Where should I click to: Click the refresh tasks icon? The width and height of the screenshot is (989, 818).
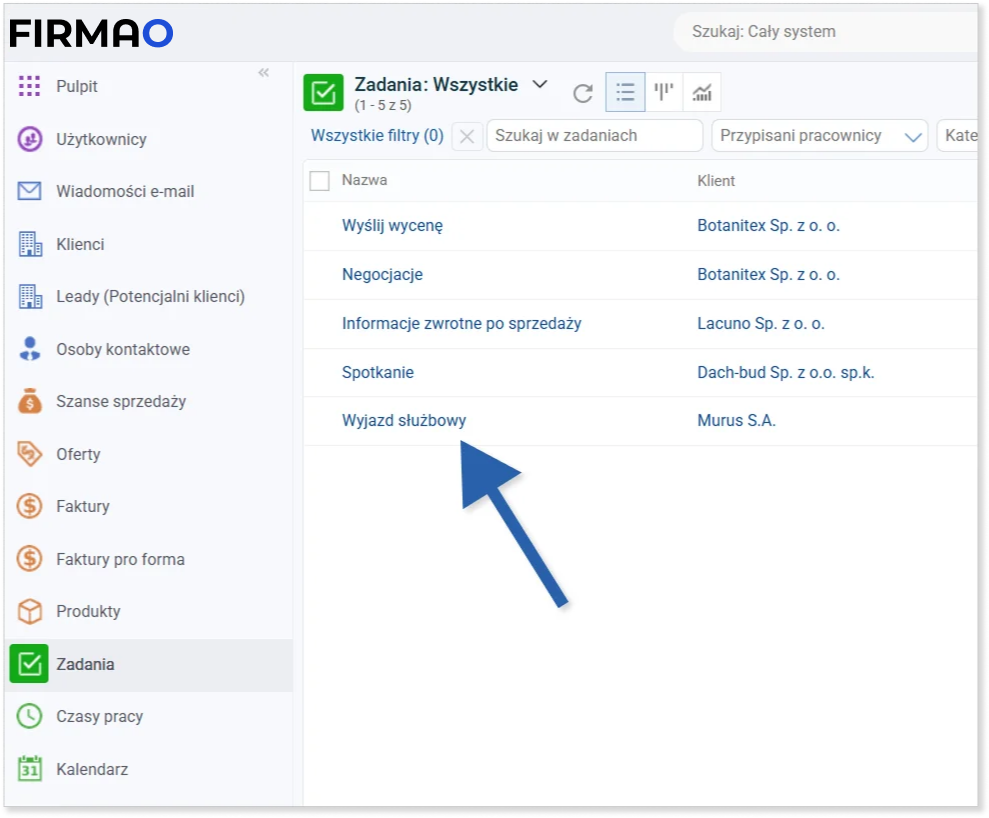coord(583,93)
